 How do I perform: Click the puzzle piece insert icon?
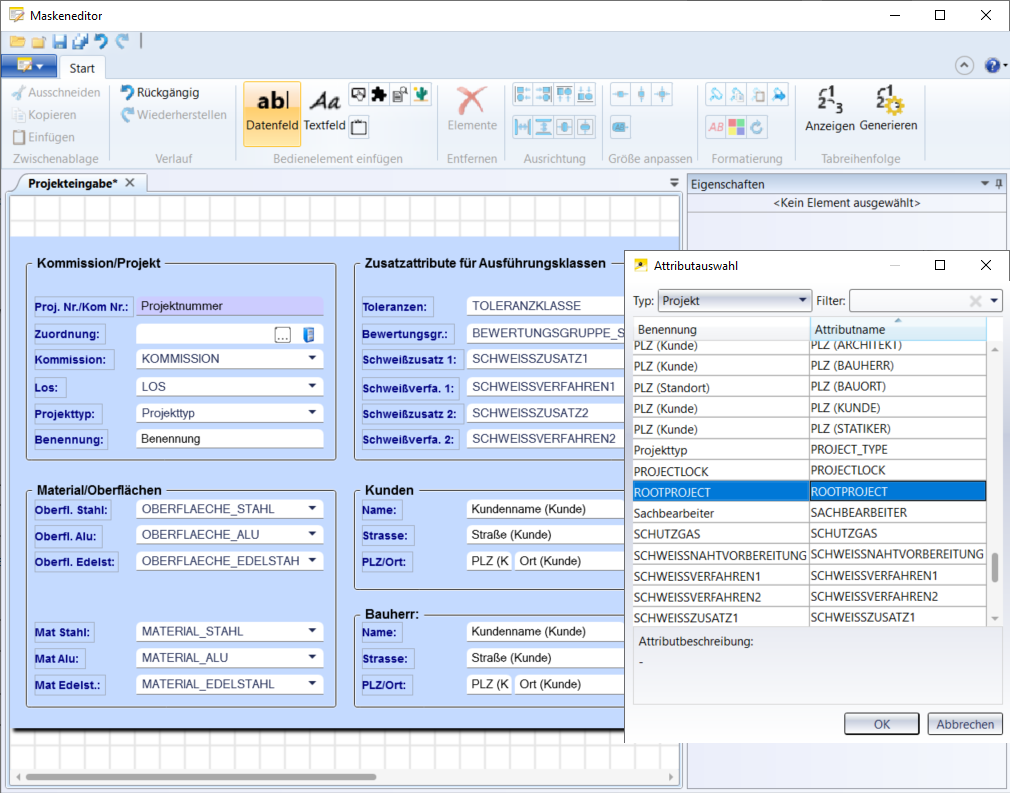tap(379, 95)
